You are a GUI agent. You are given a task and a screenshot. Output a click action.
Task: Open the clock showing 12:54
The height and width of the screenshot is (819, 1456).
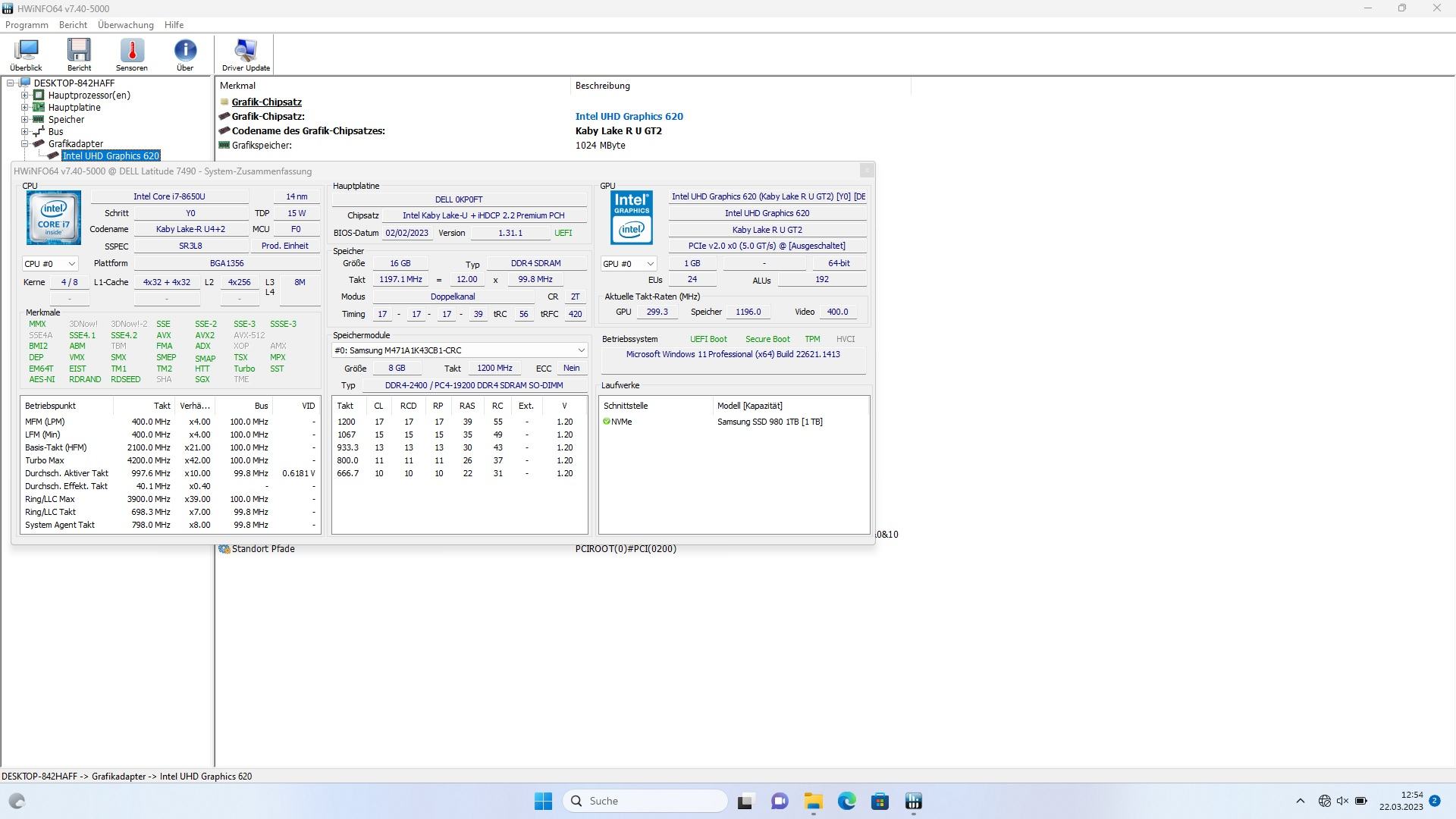[x=1401, y=802]
